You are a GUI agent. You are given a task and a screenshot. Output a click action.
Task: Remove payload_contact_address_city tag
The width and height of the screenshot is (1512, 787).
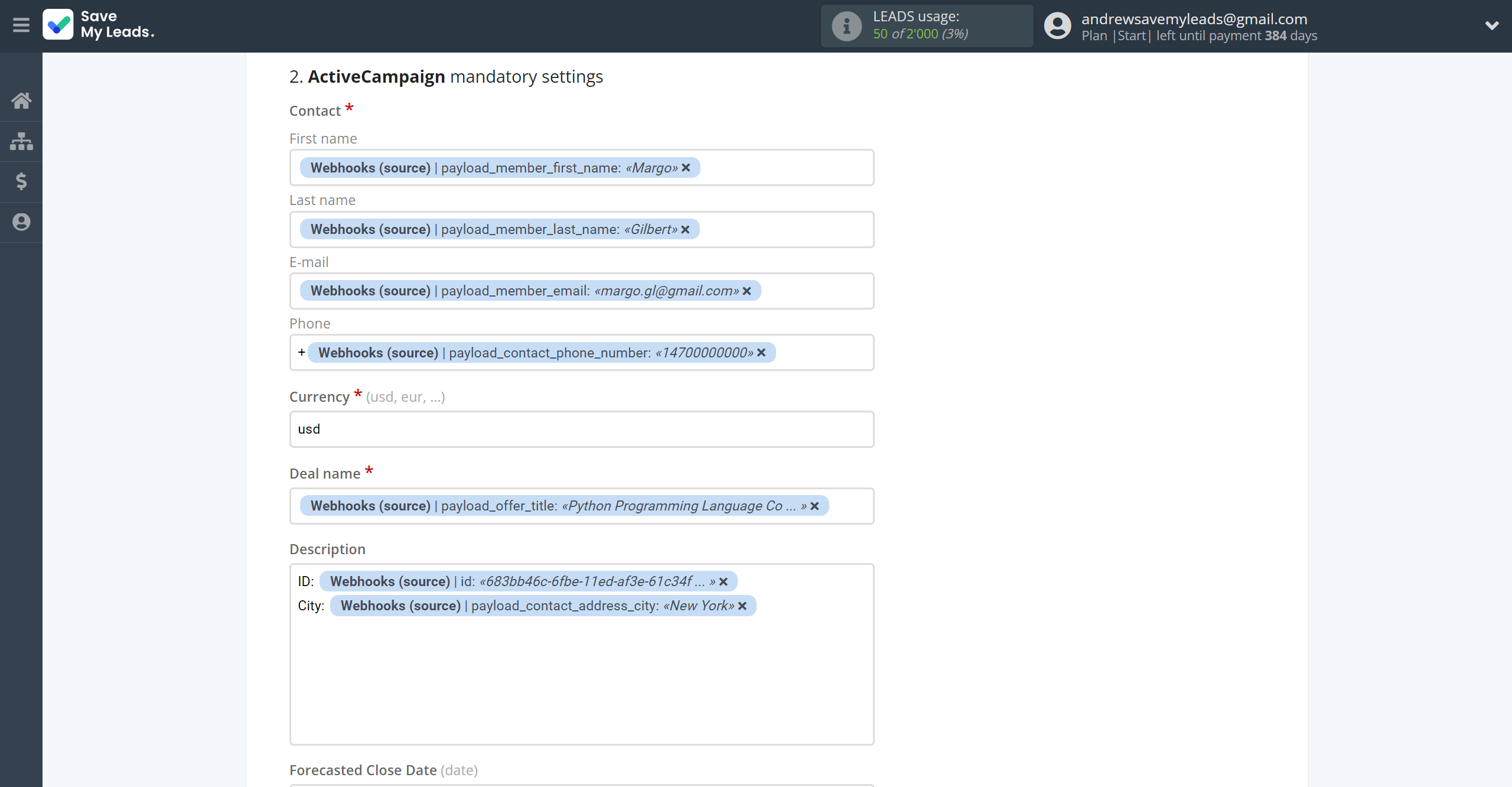[x=742, y=606]
